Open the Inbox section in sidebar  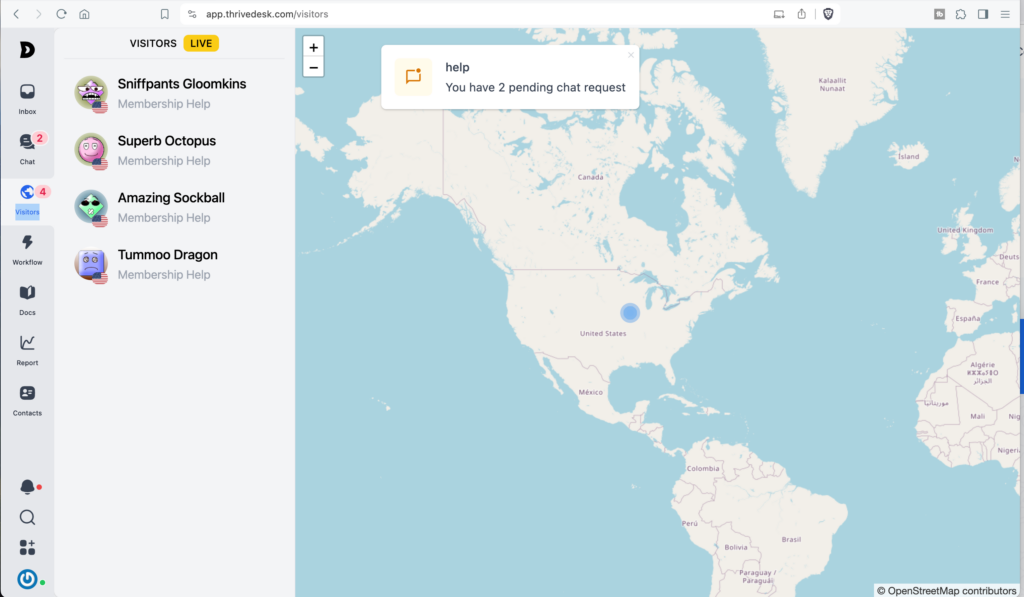click(27, 98)
